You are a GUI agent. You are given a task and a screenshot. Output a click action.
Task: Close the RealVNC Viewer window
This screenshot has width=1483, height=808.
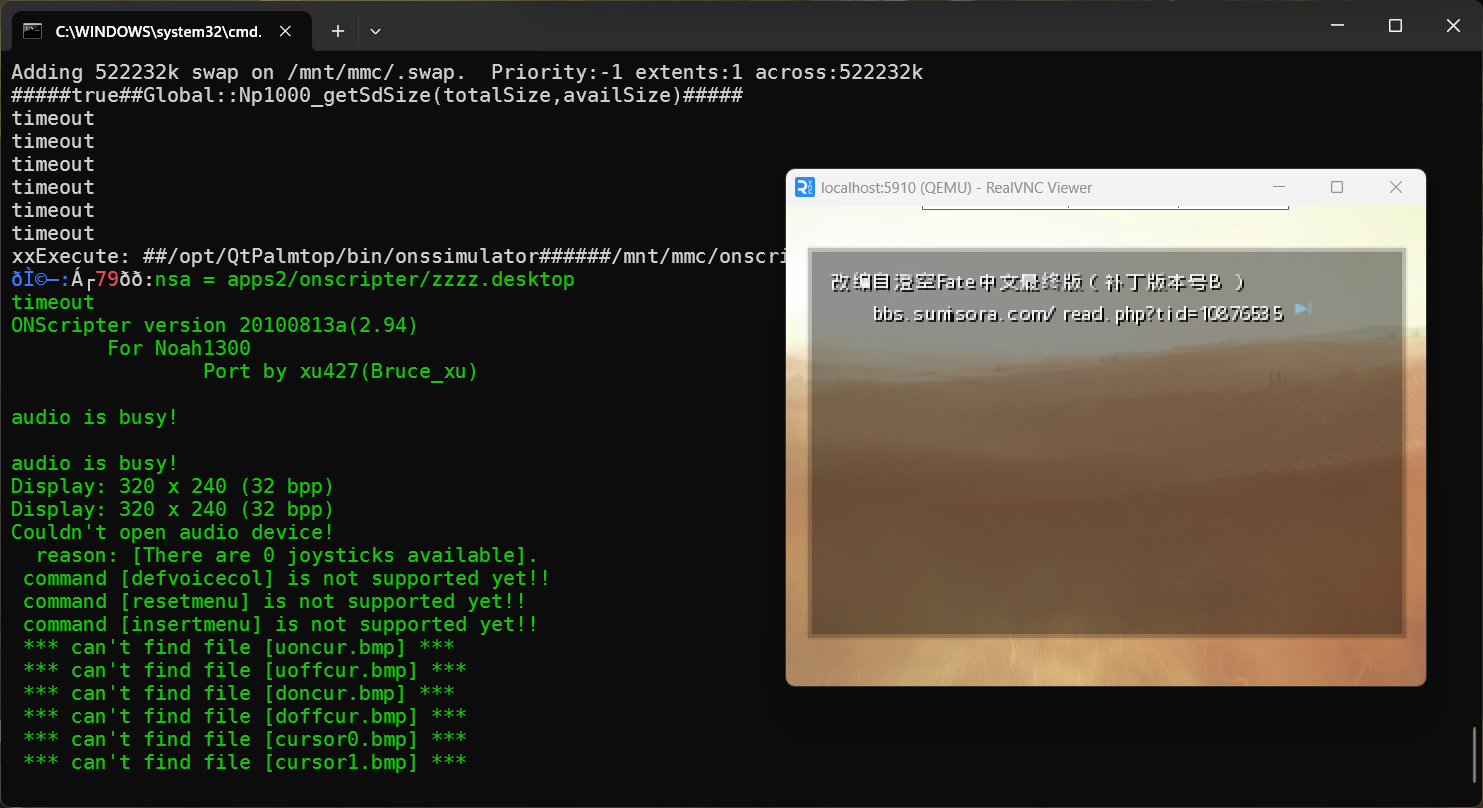coord(1396,187)
